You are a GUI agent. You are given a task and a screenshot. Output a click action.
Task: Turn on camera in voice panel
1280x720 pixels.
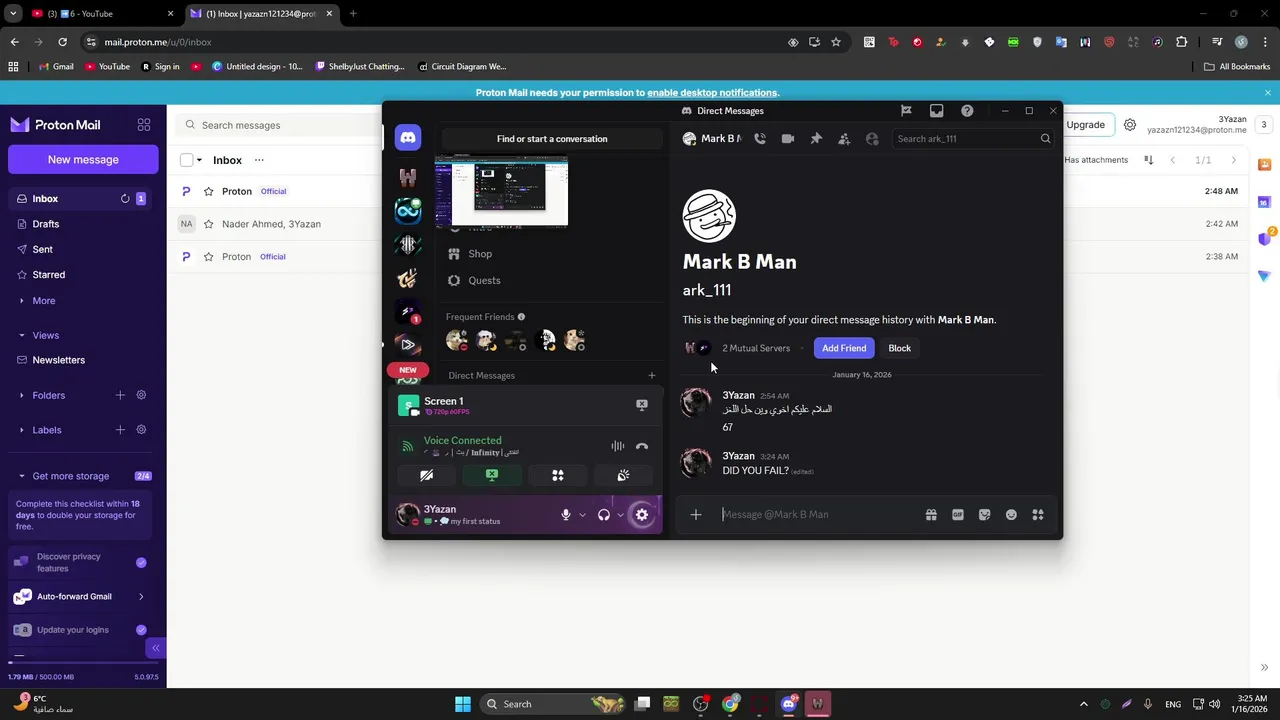(427, 475)
